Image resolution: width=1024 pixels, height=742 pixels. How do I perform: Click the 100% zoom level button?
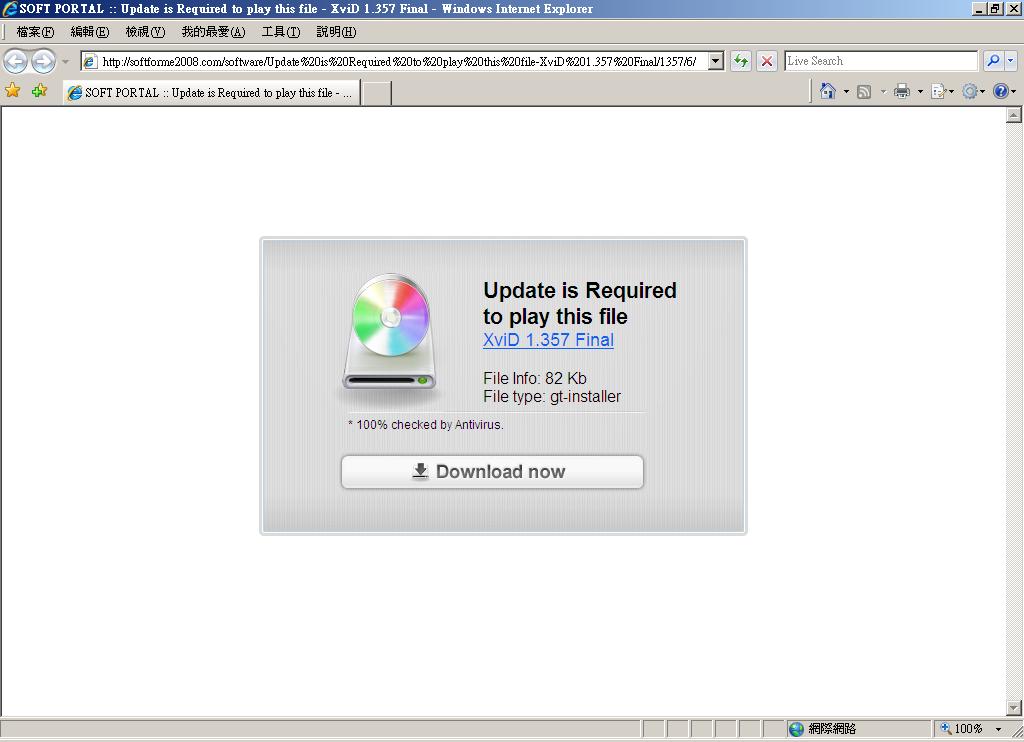click(x=962, y=729)
